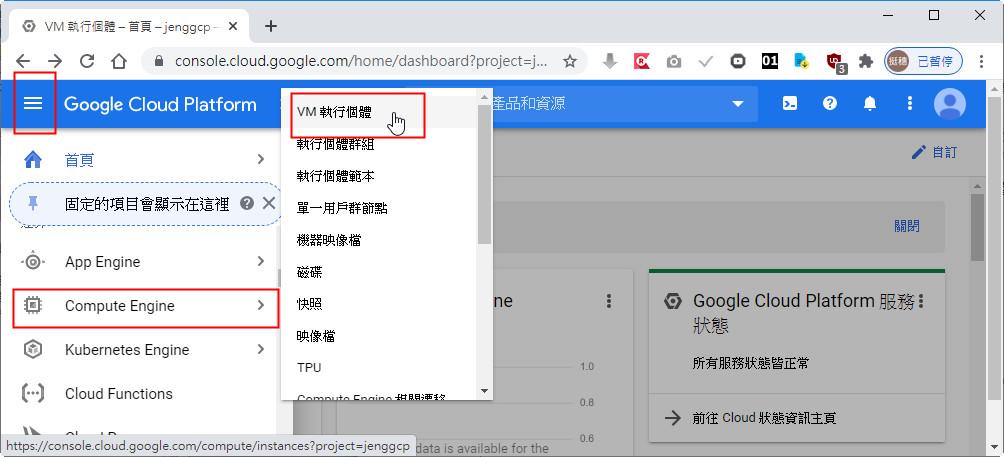Open the help question mark menu
This screenshot has height=457, width=1004.
[x=830, y=103]
